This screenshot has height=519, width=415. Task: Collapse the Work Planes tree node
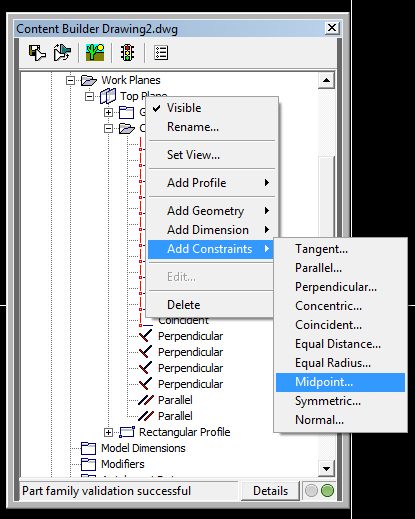coord(70,80)
